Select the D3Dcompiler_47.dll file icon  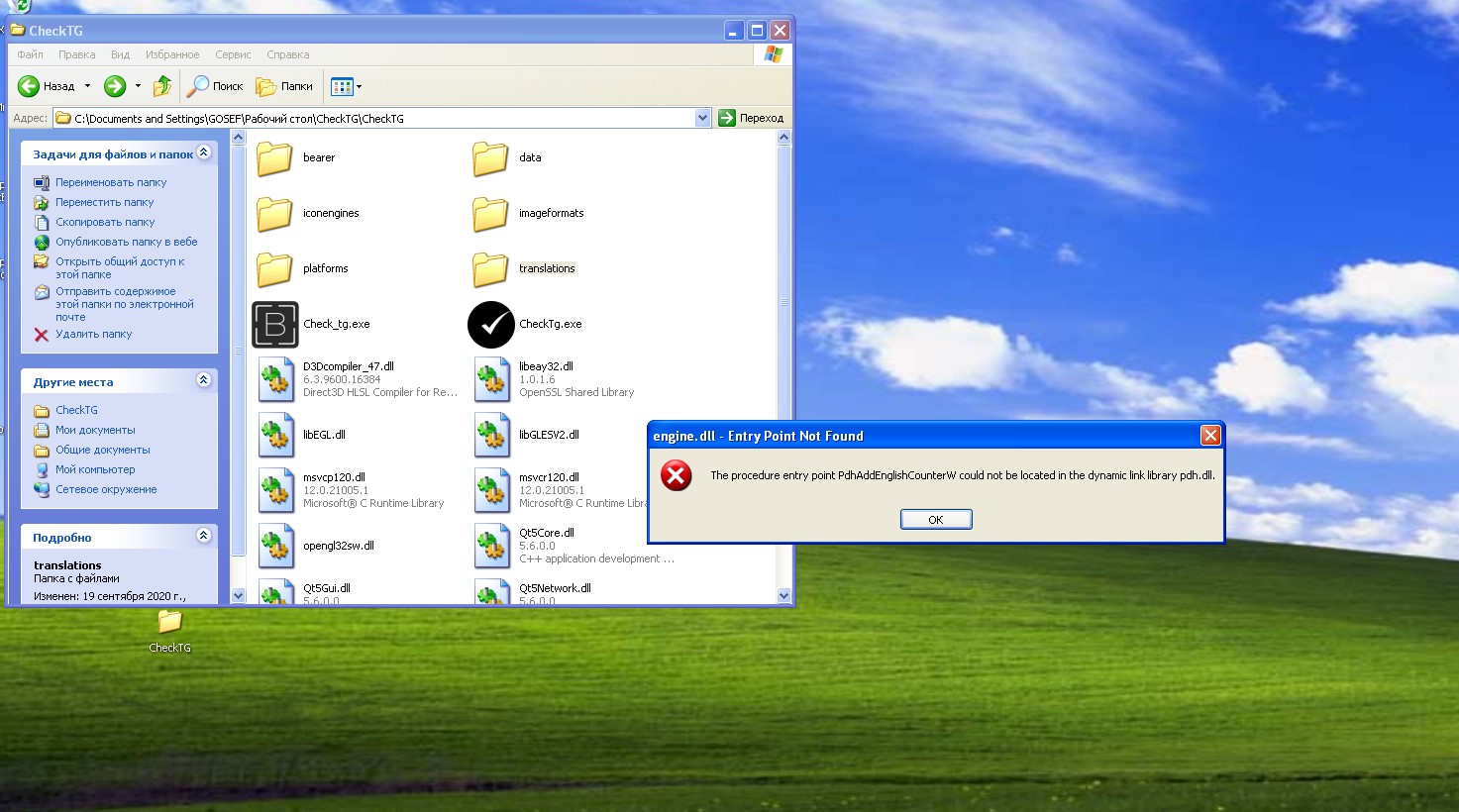pyautogui.click(x=274, y=379)
